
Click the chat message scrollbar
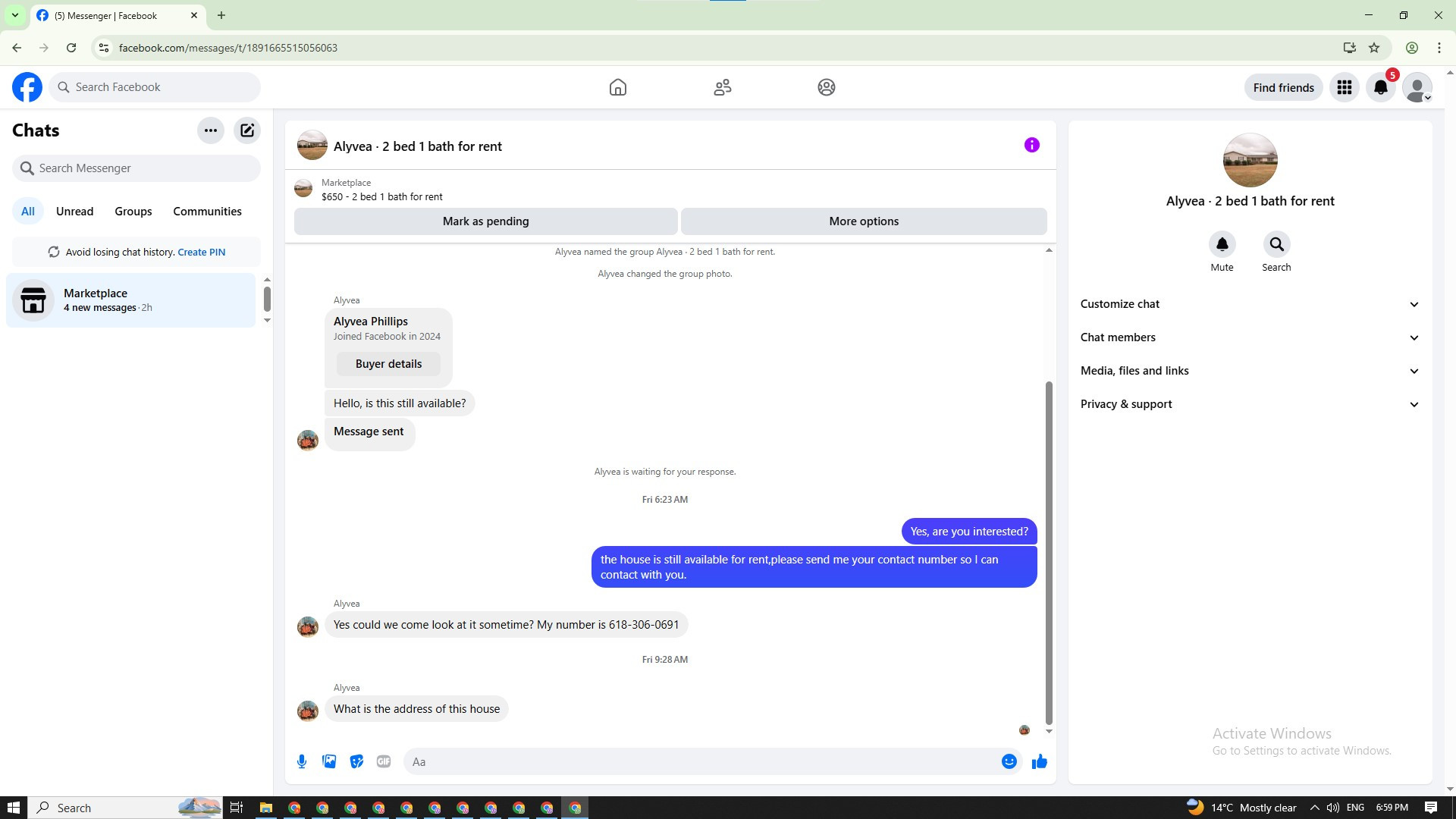pos(1049,554)
